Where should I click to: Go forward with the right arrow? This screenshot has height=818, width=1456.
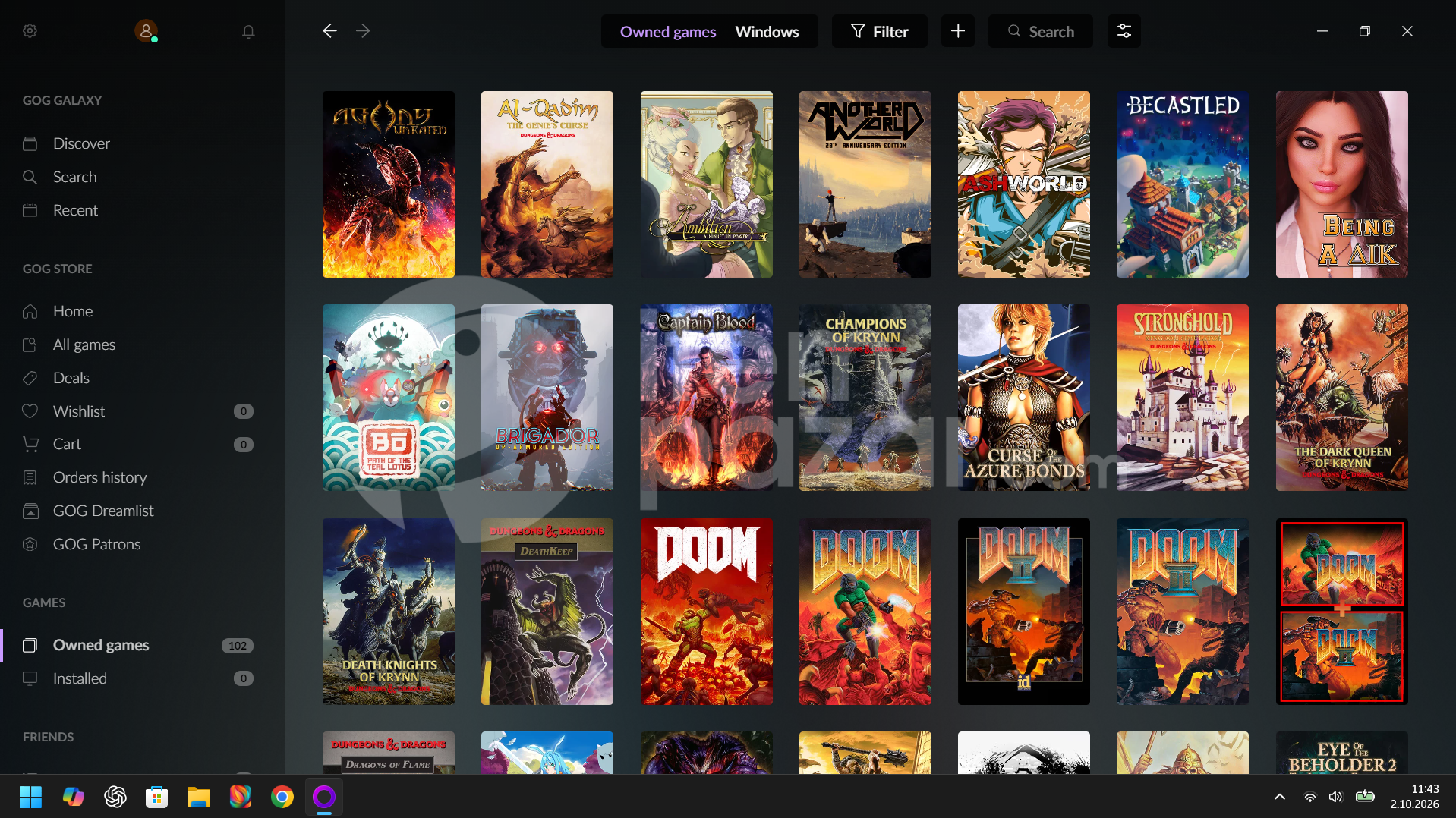[x=363, y=31]
